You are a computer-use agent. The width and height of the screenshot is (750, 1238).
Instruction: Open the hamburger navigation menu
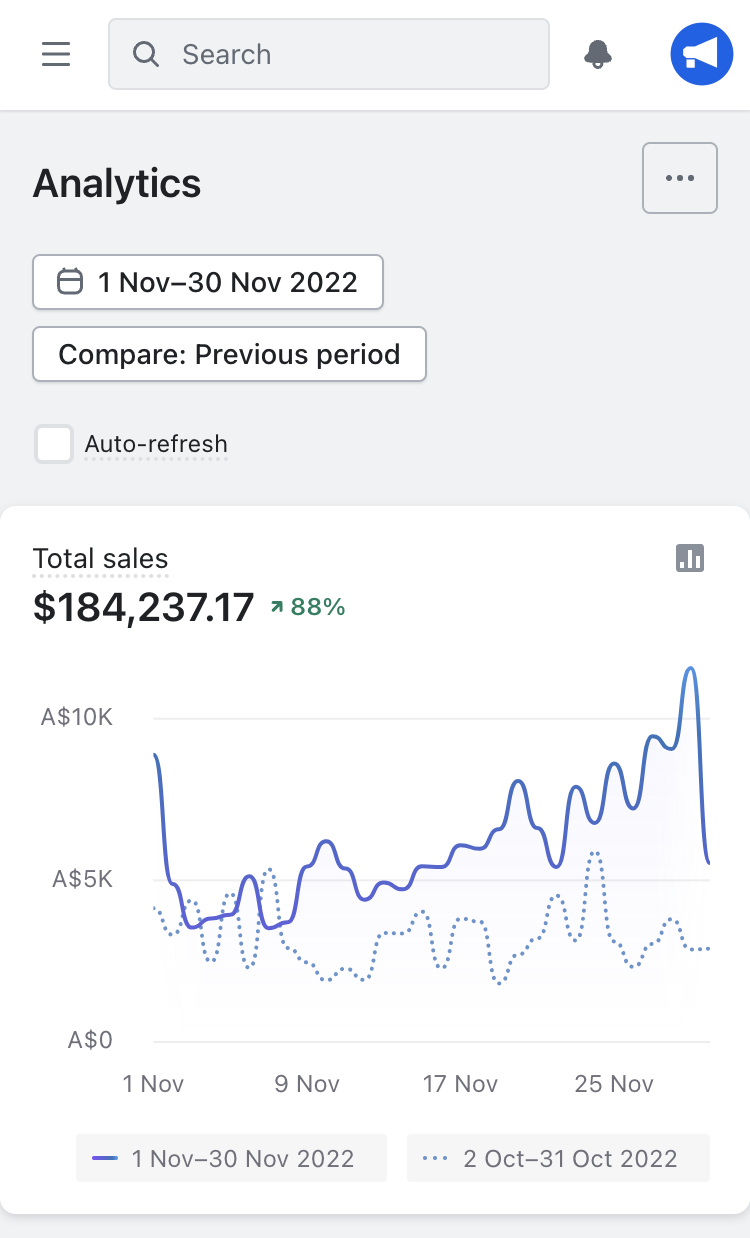click(x=56, y=54)
